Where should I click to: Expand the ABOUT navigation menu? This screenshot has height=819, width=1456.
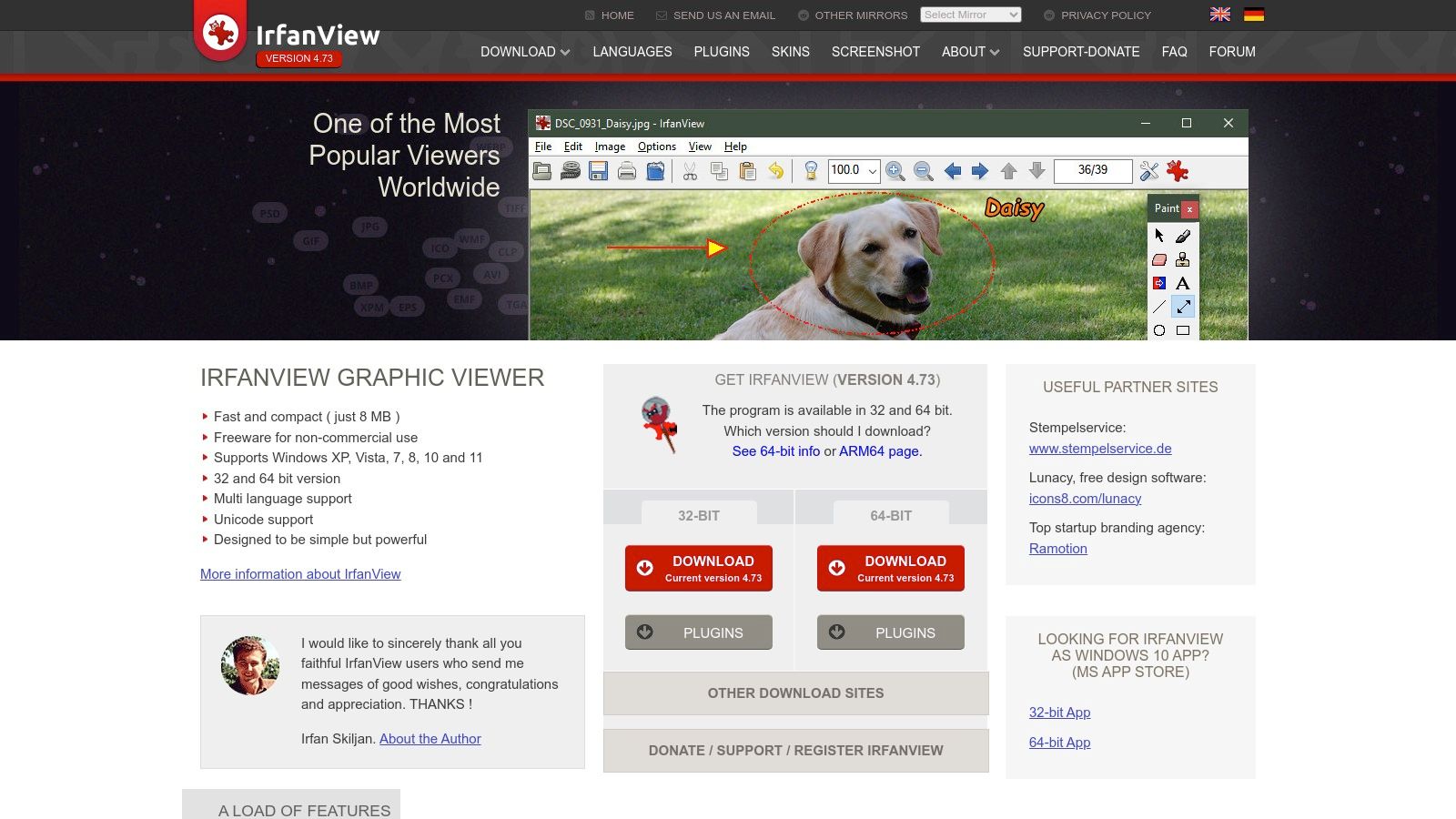(x=970, y=52)
